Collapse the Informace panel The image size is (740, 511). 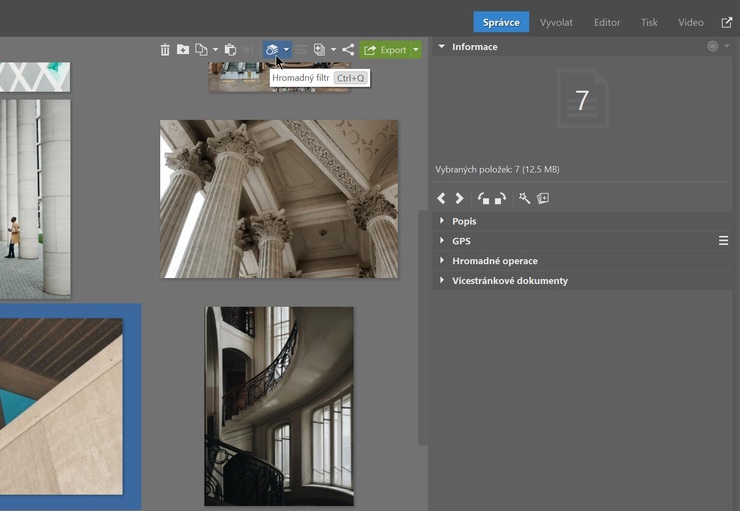point(441,47)
